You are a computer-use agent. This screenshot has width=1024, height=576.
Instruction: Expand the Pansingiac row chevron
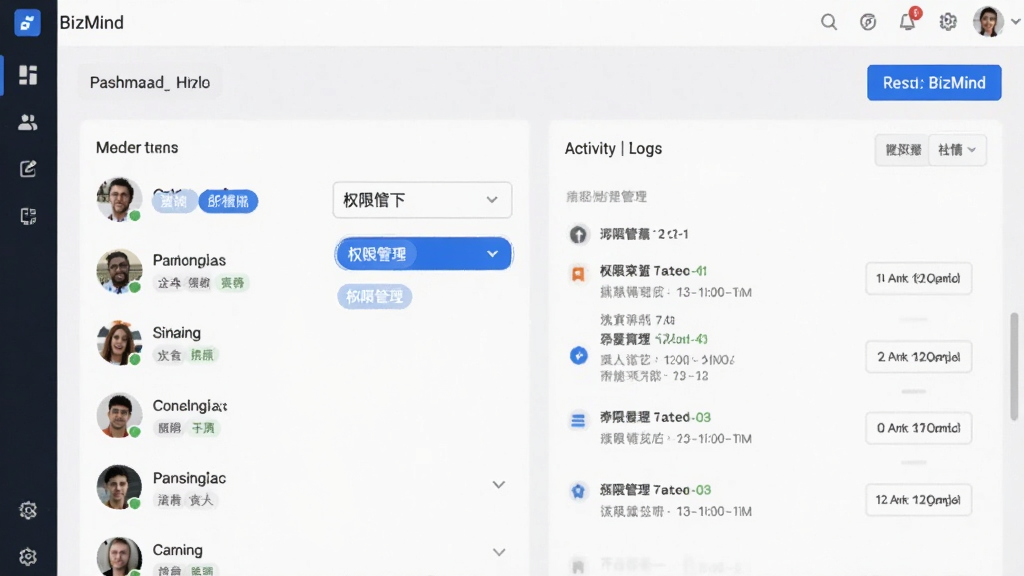499,485
